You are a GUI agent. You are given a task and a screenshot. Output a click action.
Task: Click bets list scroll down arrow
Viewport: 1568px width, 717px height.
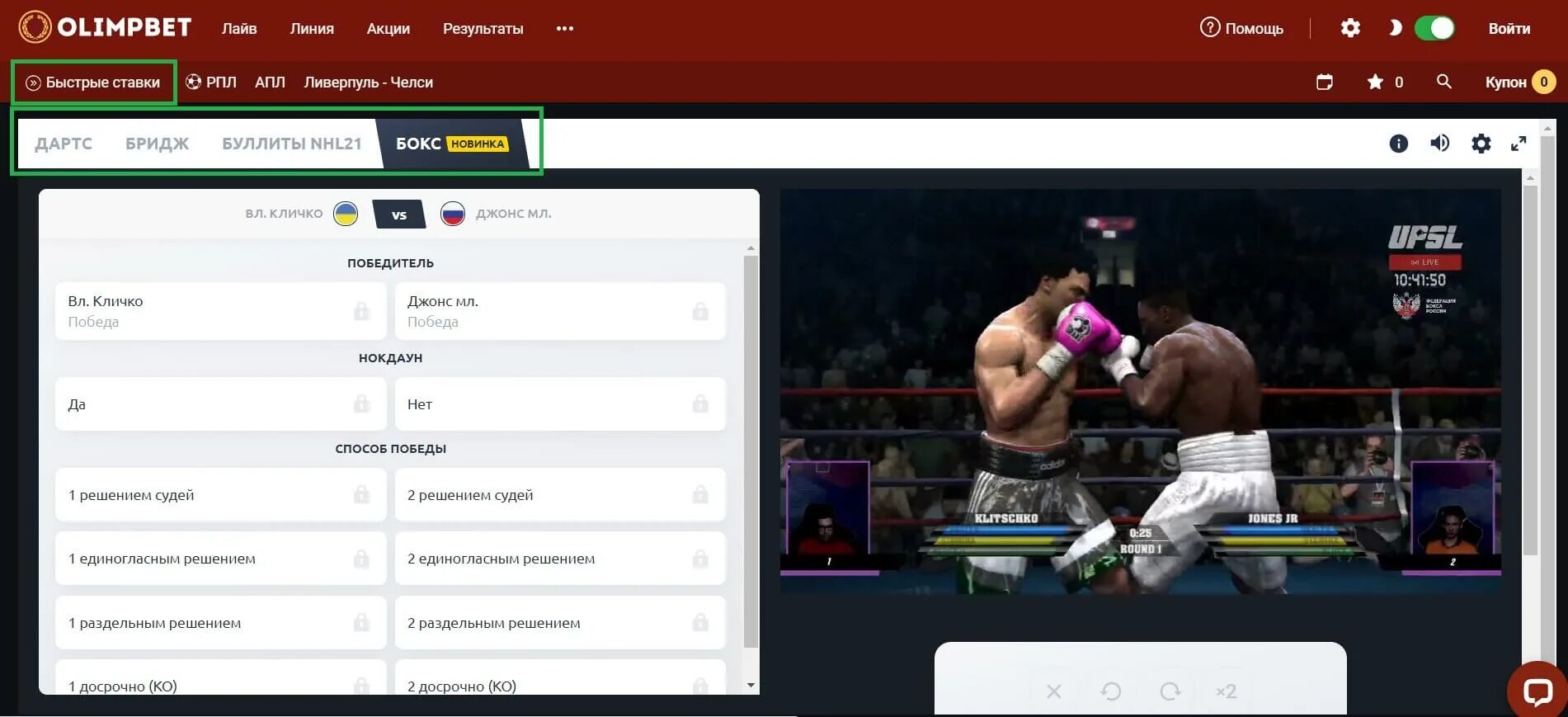coord(751,685)
